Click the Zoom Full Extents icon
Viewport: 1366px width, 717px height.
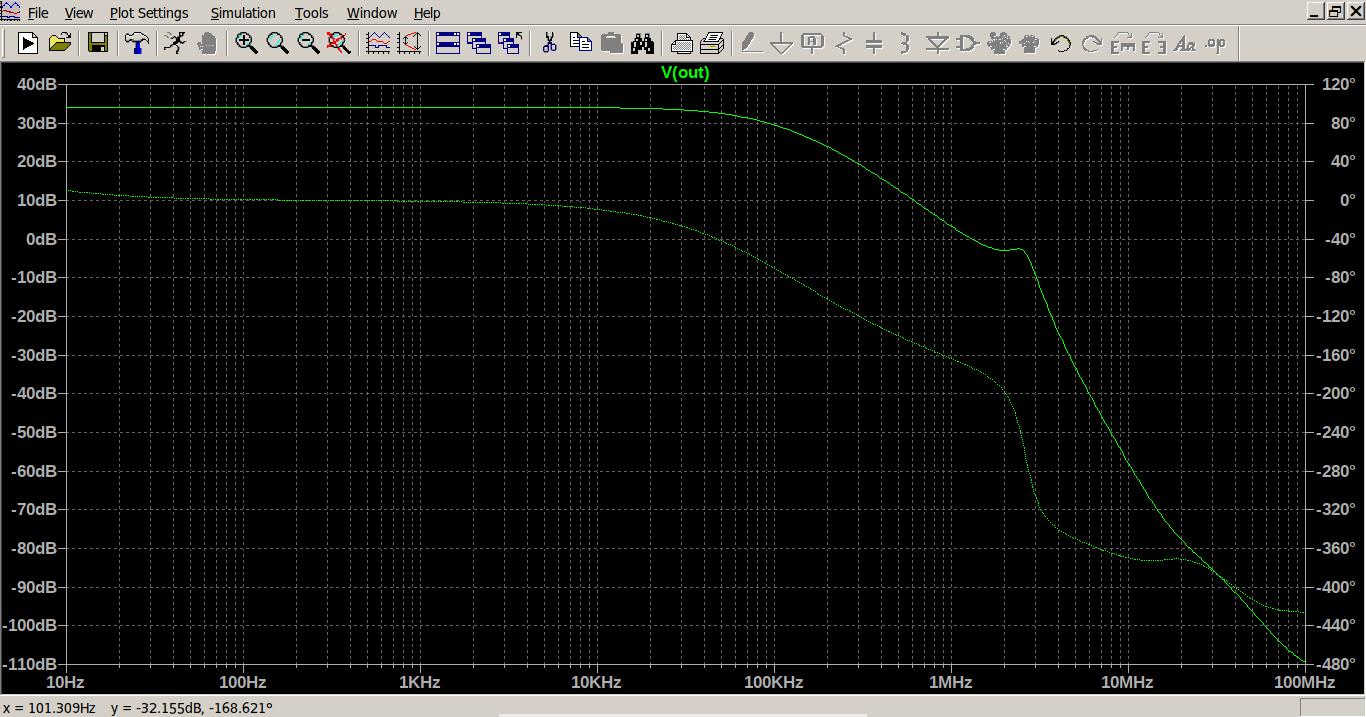tap(339, 43)
